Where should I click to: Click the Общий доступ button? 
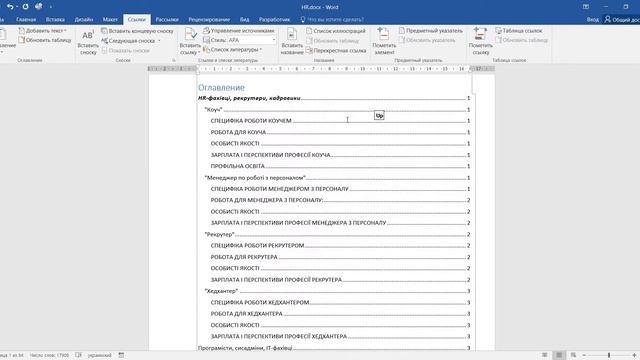(622, 19)
